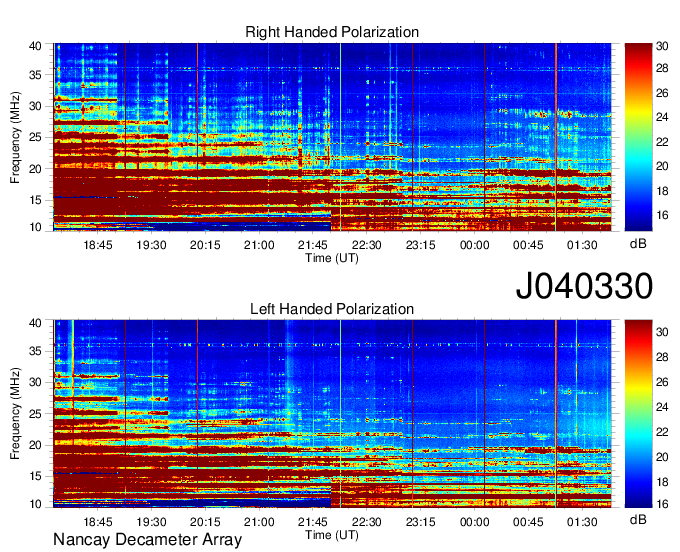This screenshot has height=552, width=680.
Task: Click the 18:45 tick label on upper plot
Action: 98,245
